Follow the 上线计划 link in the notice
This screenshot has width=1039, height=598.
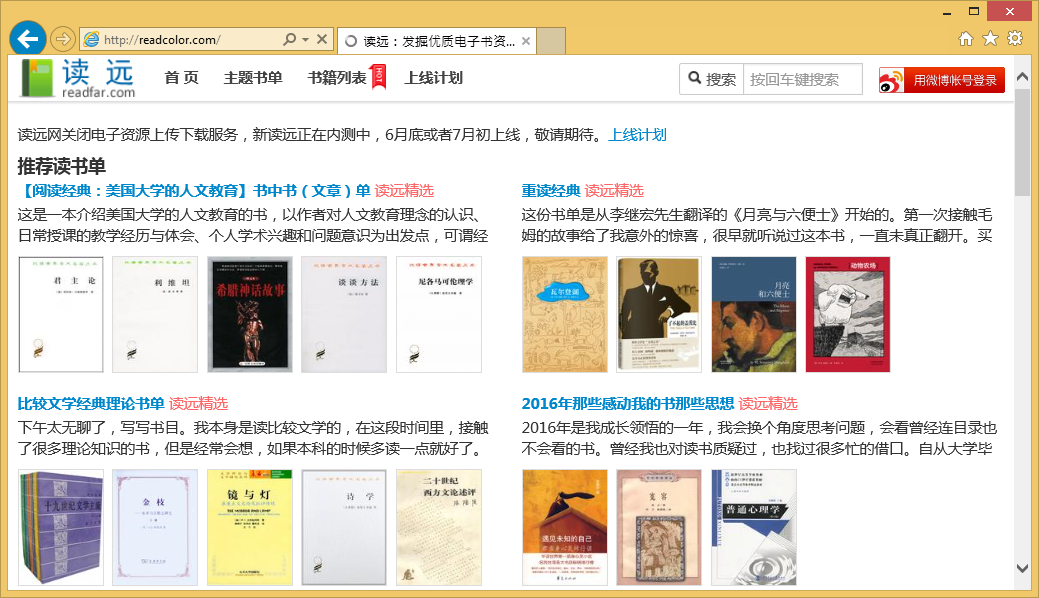pyautogui.click(x=637, y=135)
